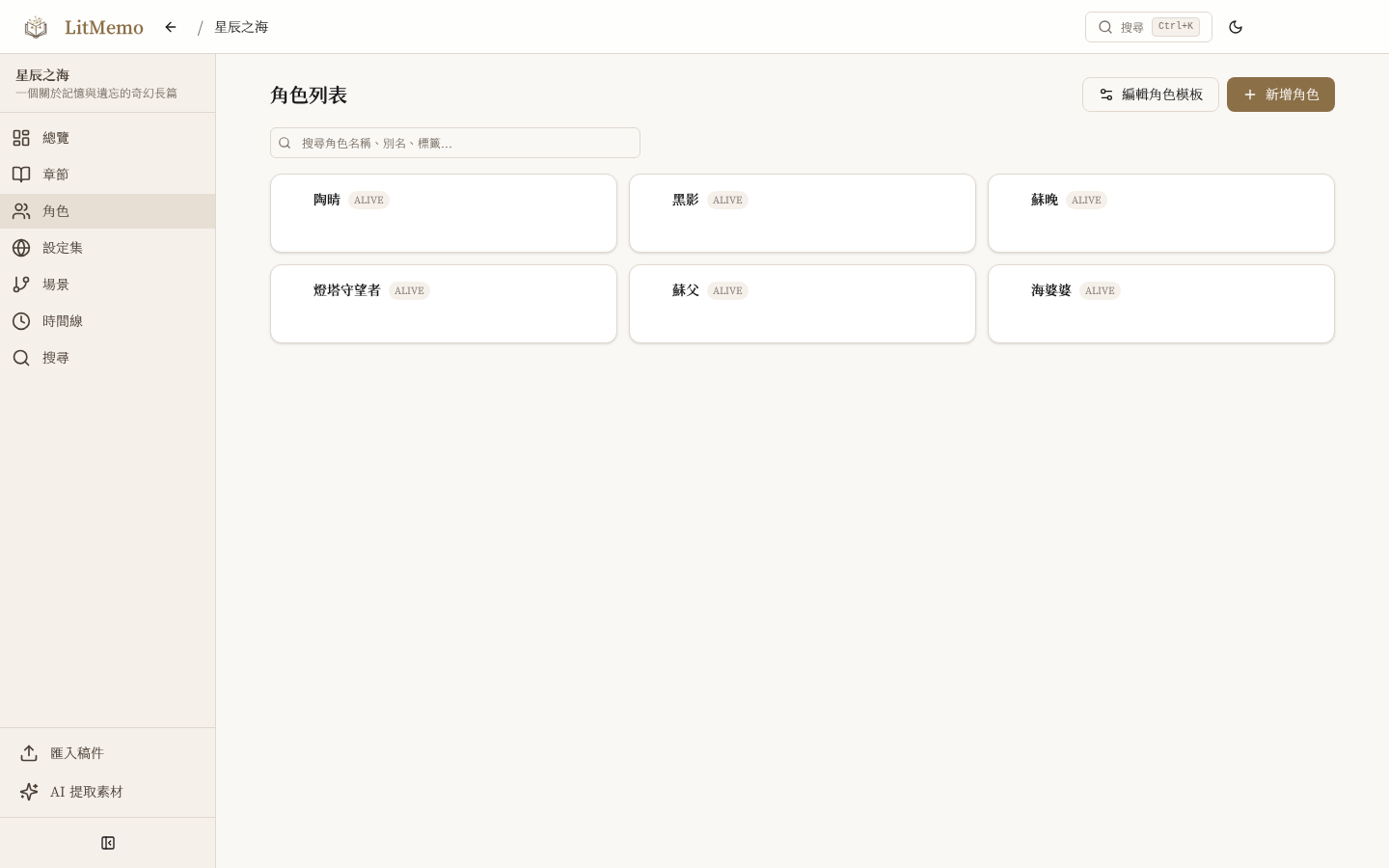Open the LitMemo home via the logo icon
Screen dimensions: 1389x868
pyautogui.click(x=36, y=27)
